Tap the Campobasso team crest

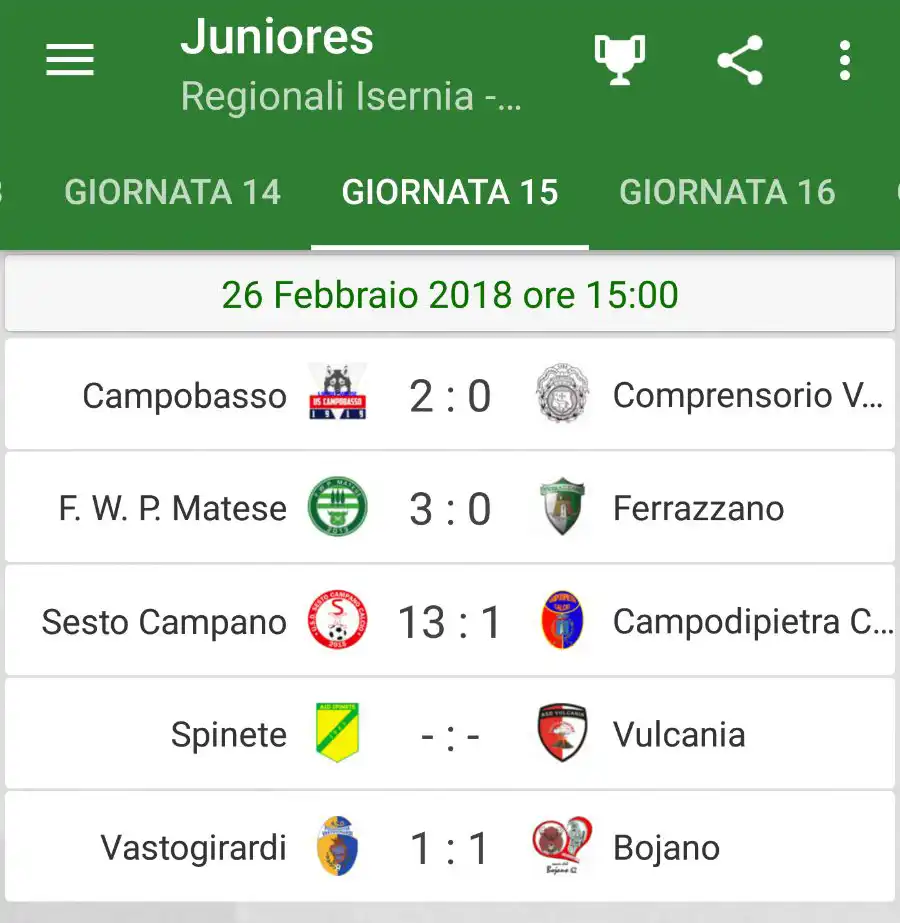(338, 391)
